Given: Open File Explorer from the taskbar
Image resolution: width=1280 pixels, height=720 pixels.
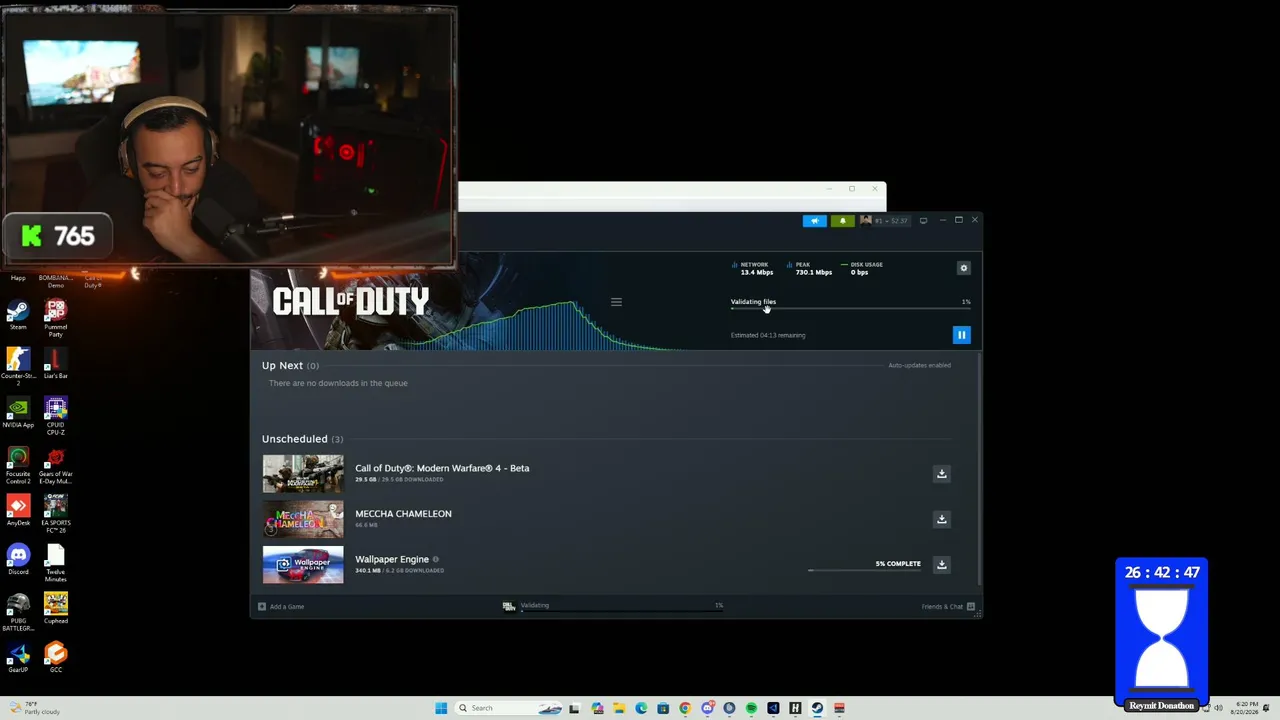Looking at the screenshot, I should point(619,708).
